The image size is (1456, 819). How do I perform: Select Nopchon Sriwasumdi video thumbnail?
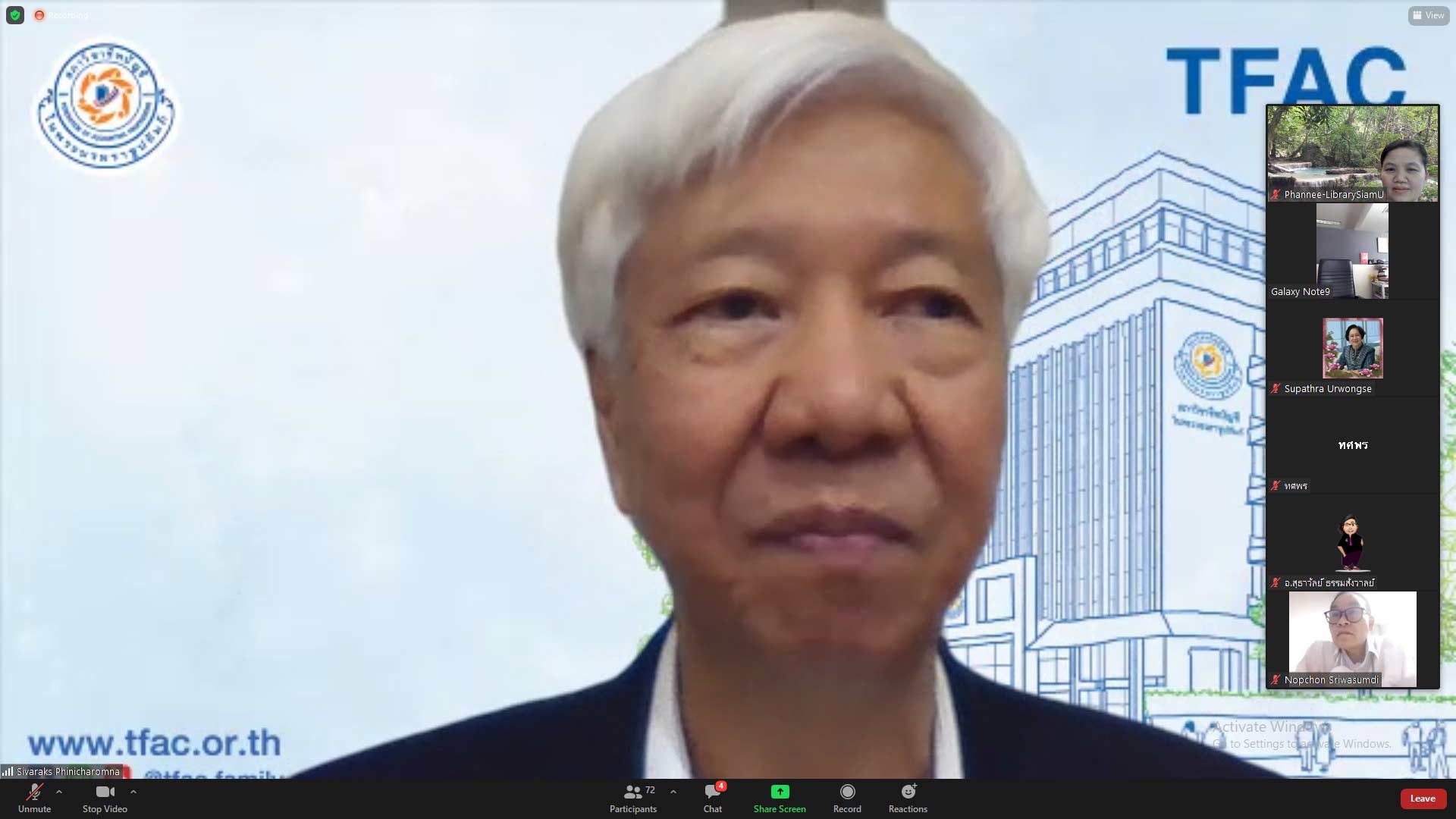pos(1353,639)
